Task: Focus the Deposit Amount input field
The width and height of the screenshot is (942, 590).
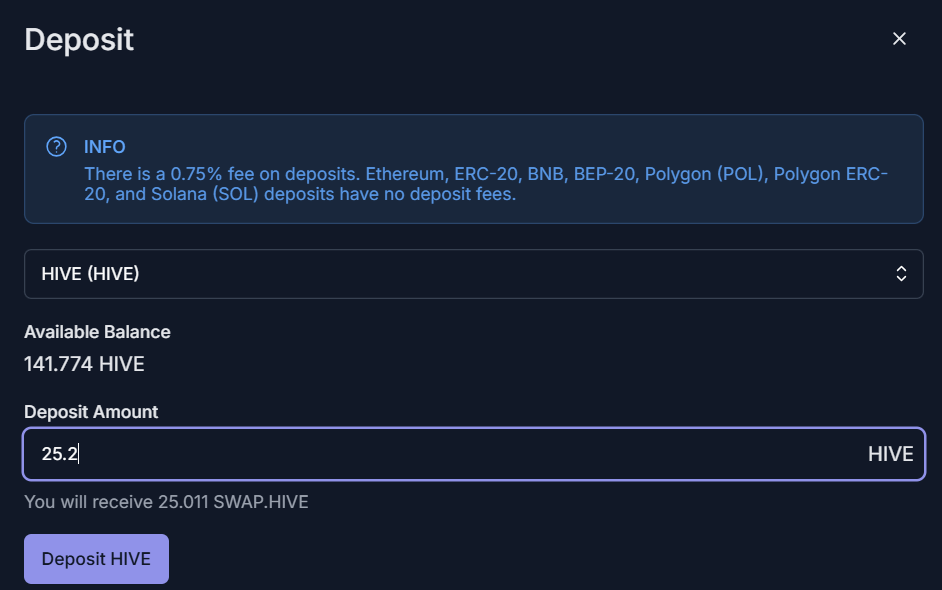Action: point(473,454)
